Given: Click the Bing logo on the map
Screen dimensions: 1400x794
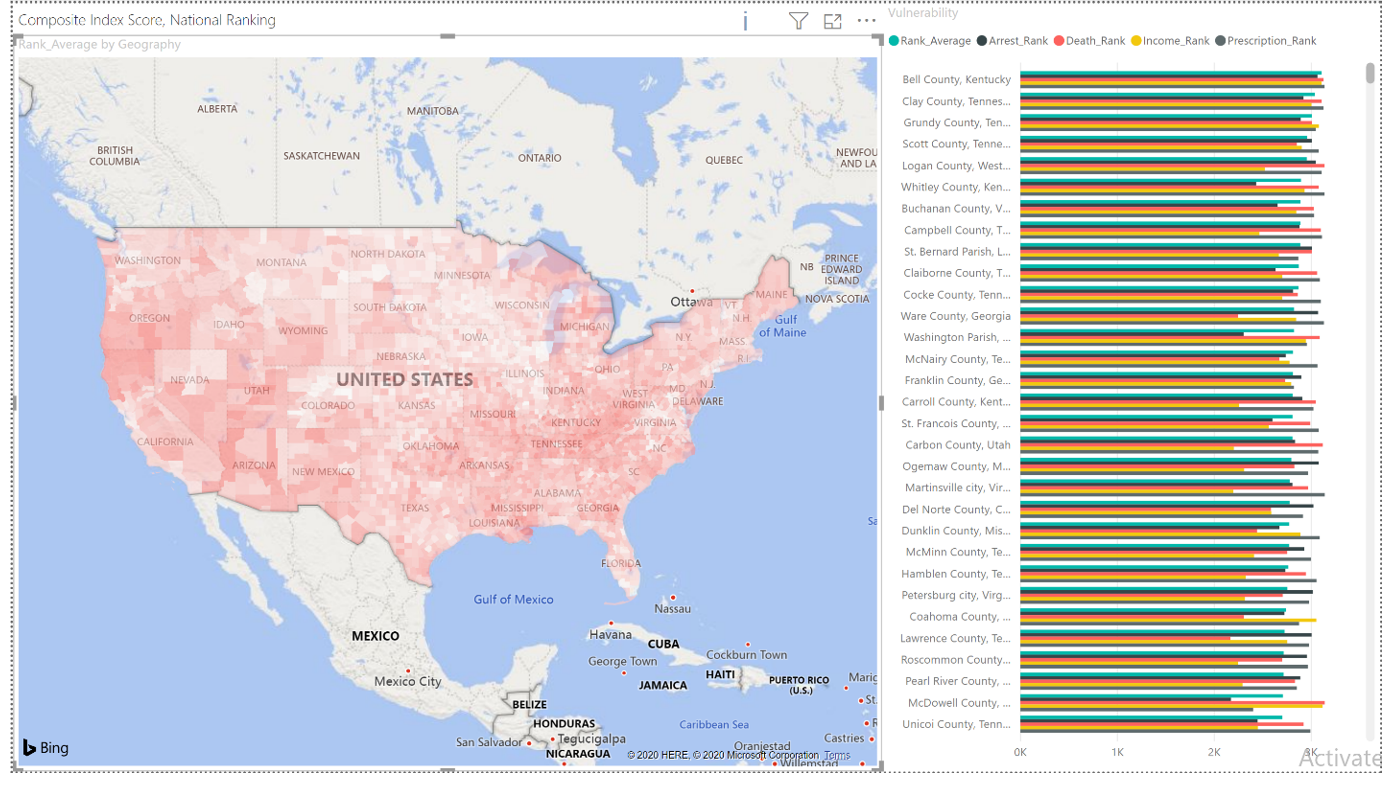Looking at the screenshot, I should (x=46, y=748).
